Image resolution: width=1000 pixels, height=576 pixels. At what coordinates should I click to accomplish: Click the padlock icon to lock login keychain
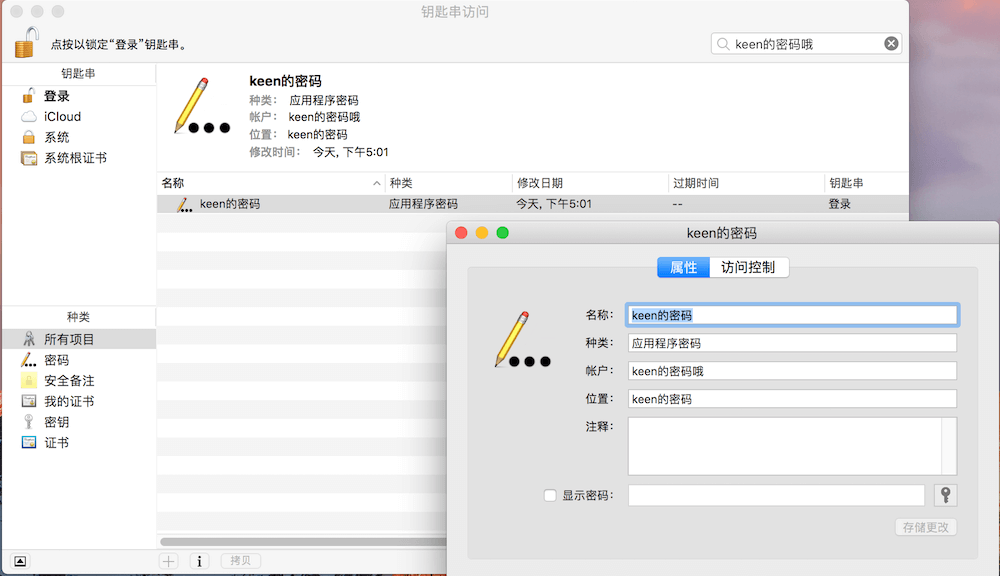coord(27,43)
